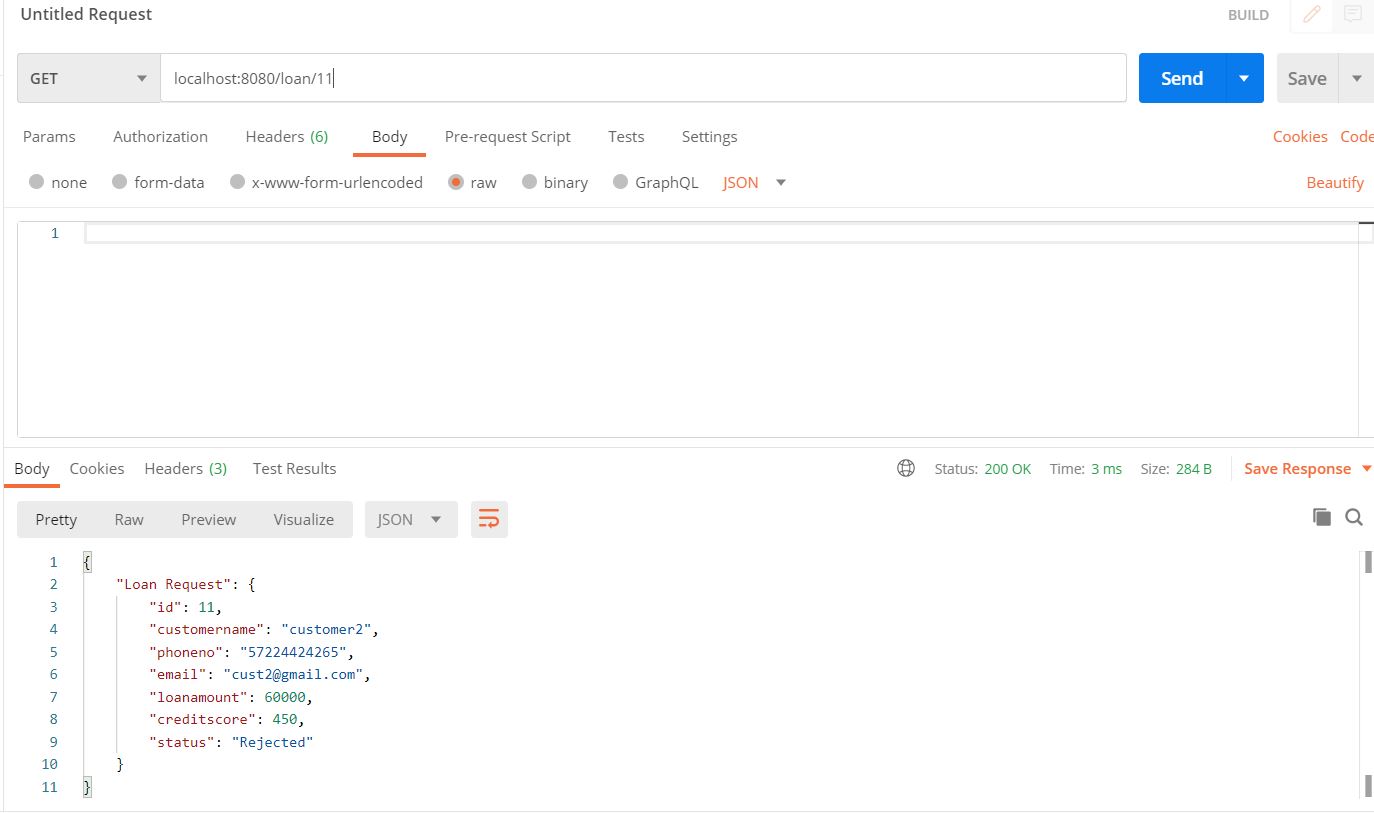Select the raw body radio button

coord(456,182)
